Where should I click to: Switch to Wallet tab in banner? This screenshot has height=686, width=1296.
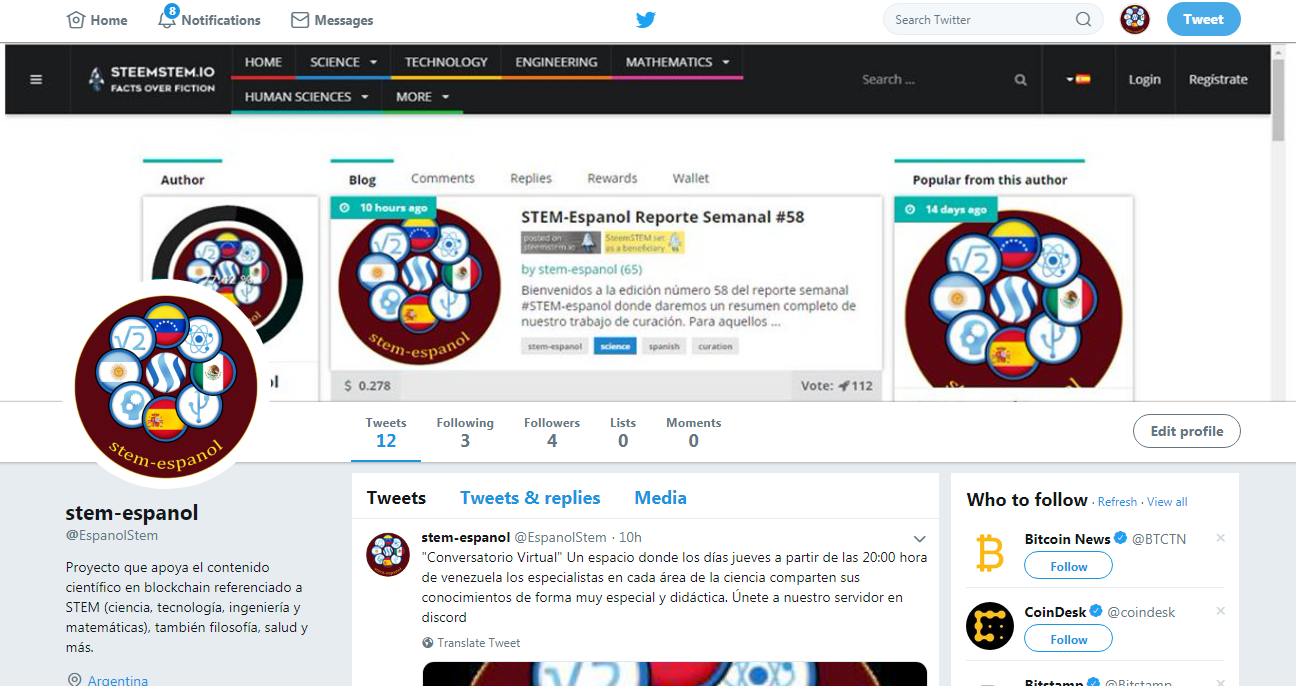[691, 178]
